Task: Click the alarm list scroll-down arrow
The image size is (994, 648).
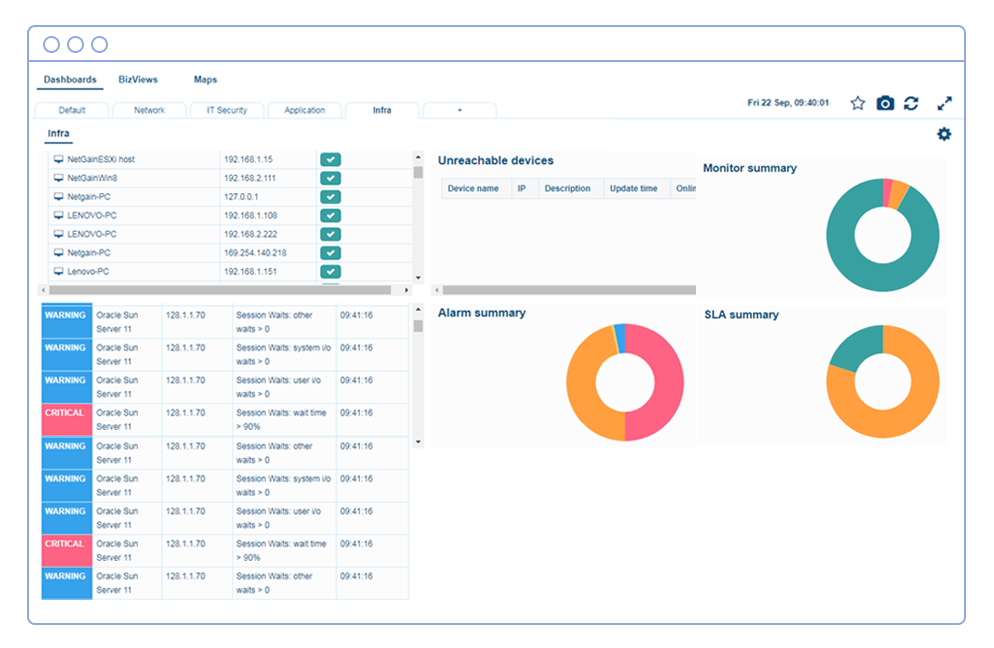Action: [418, 441]
